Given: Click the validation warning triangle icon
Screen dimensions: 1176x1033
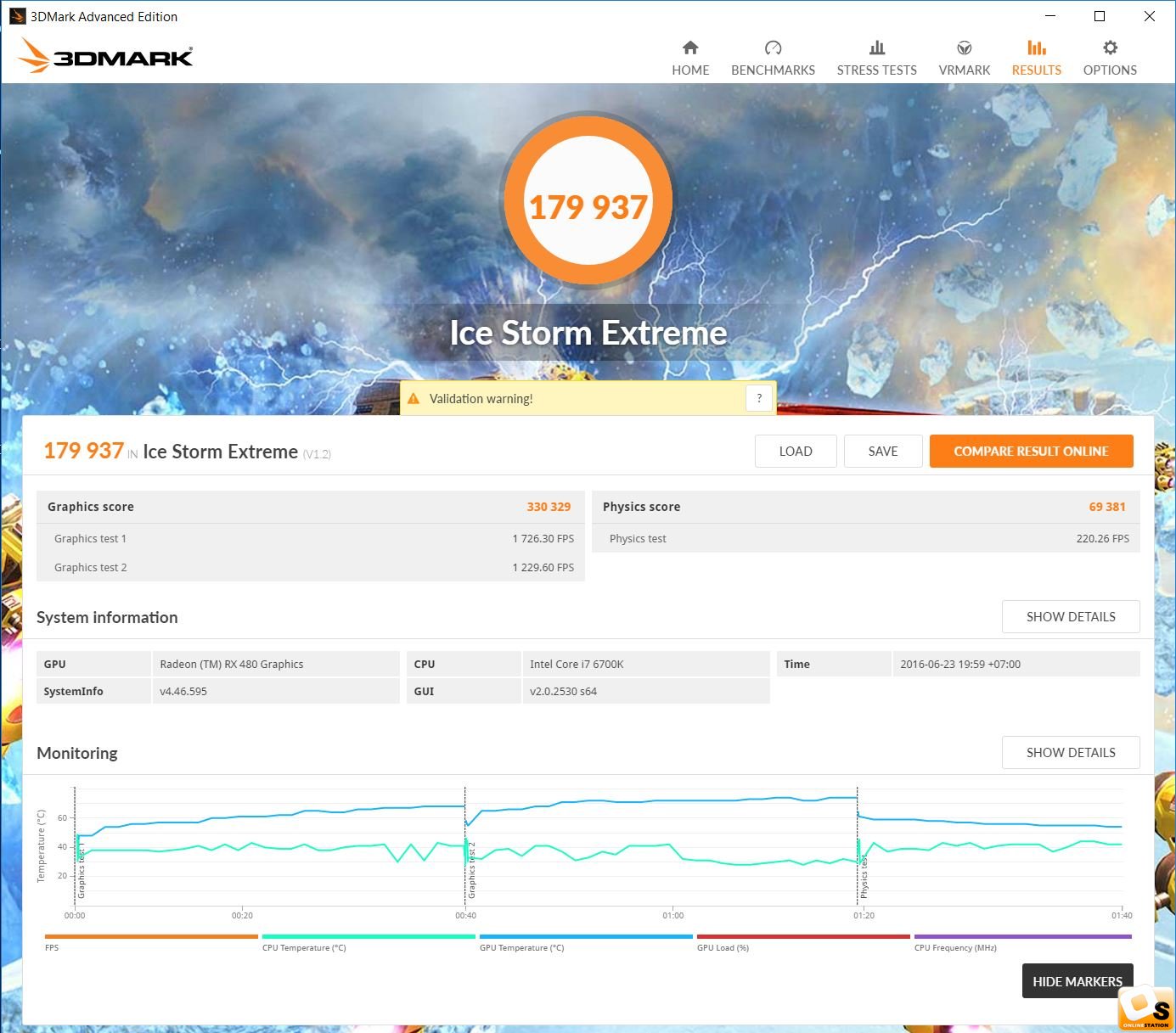Looking at the screenshot, I should click(x=414, y=398).
